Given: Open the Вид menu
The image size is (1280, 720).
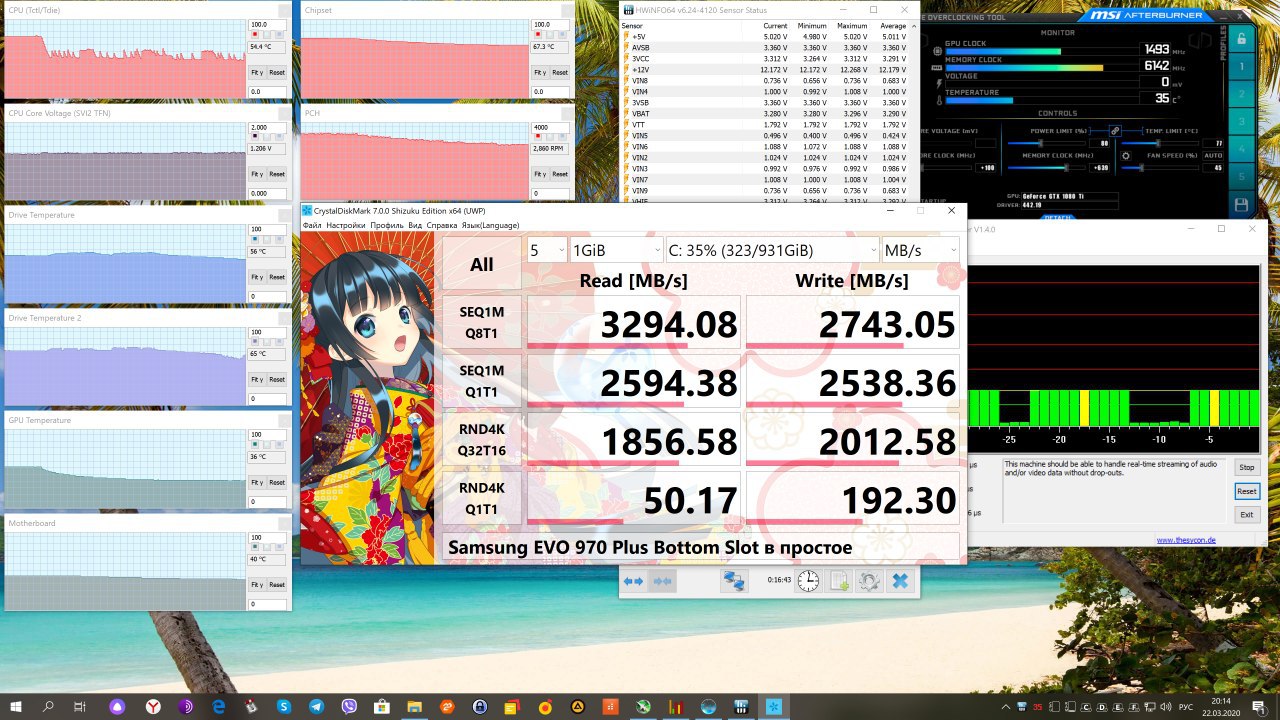Looking at the screenshot, I should [x=415, y=225].
